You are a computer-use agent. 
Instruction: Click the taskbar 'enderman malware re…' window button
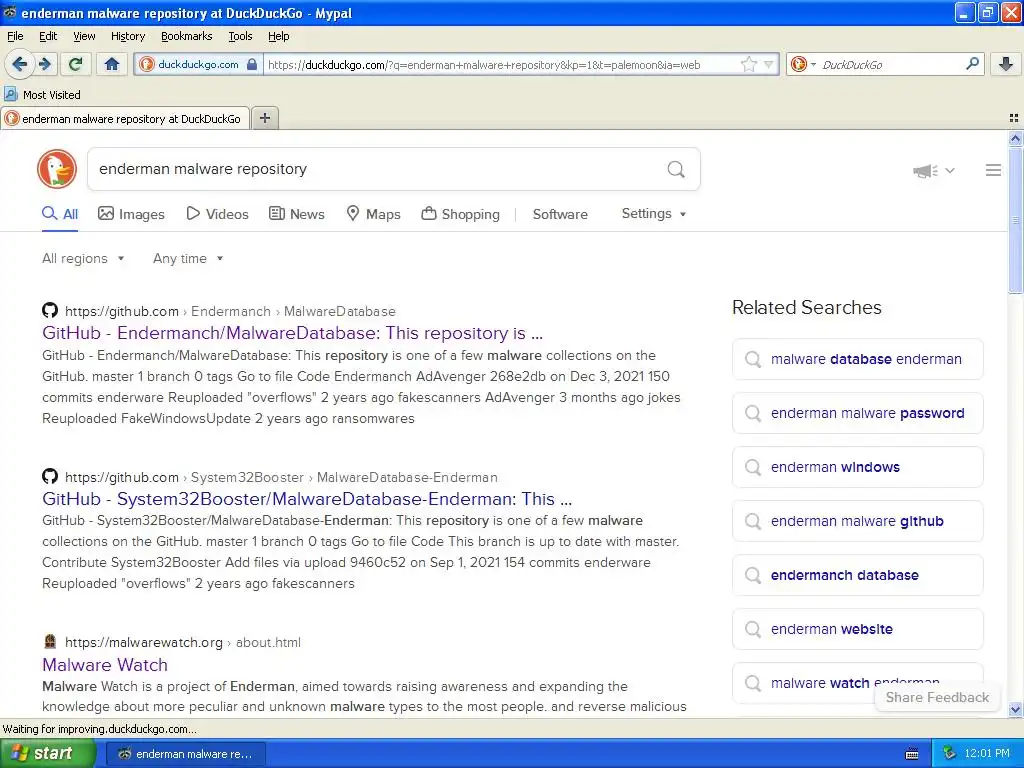coord(186,754)
